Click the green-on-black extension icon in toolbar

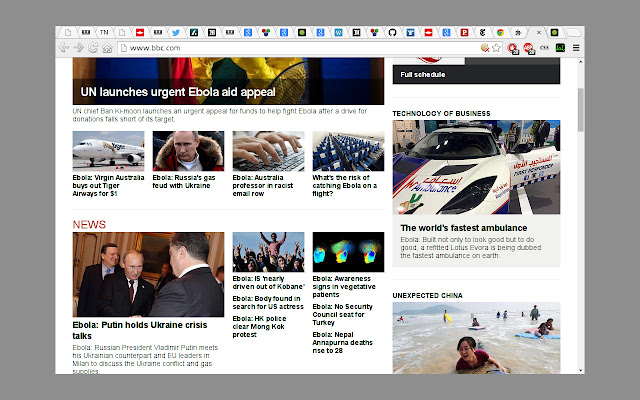pos(560,48)
